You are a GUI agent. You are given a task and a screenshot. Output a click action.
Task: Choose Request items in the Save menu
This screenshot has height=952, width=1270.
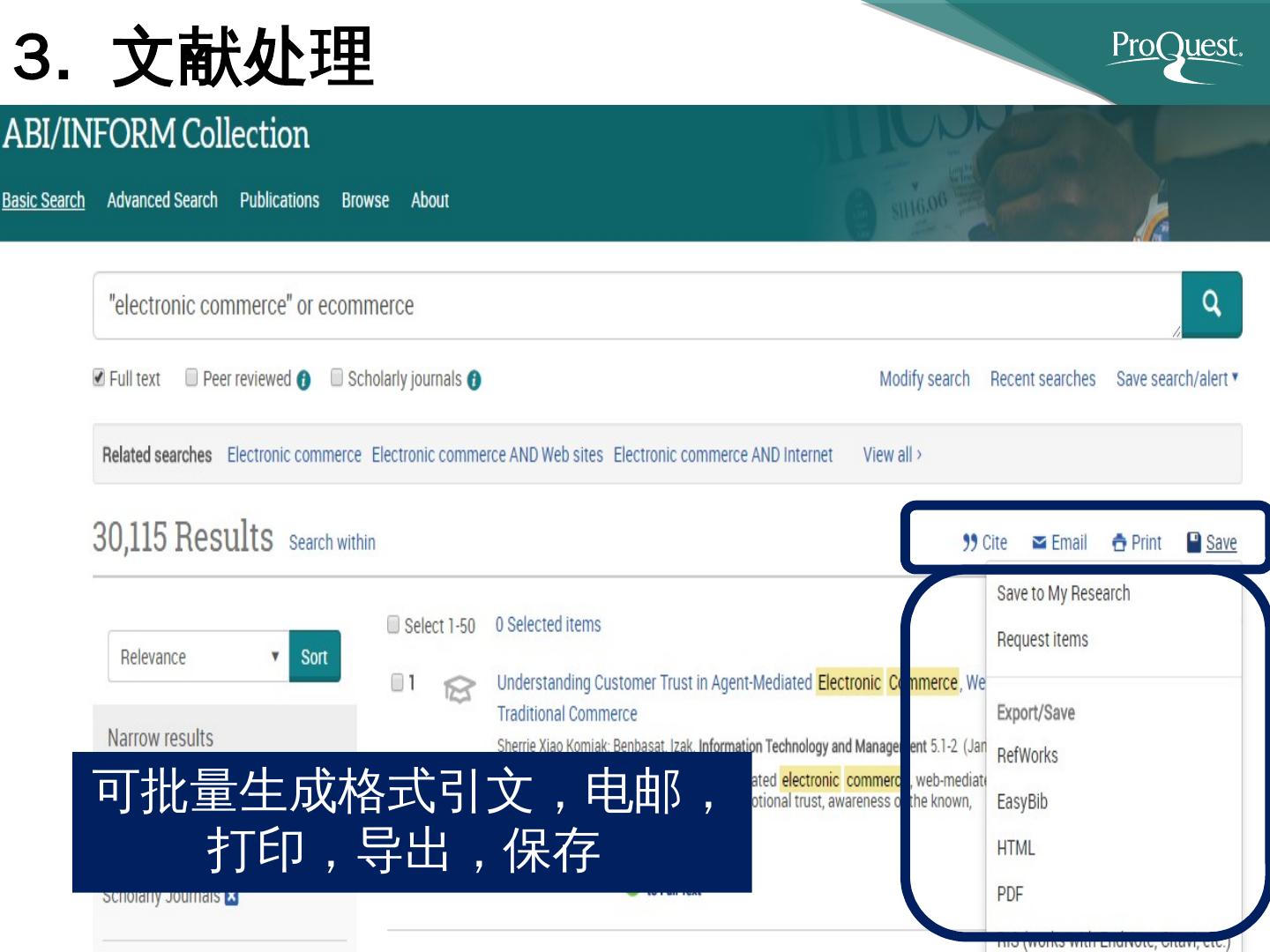(1042, 639)
